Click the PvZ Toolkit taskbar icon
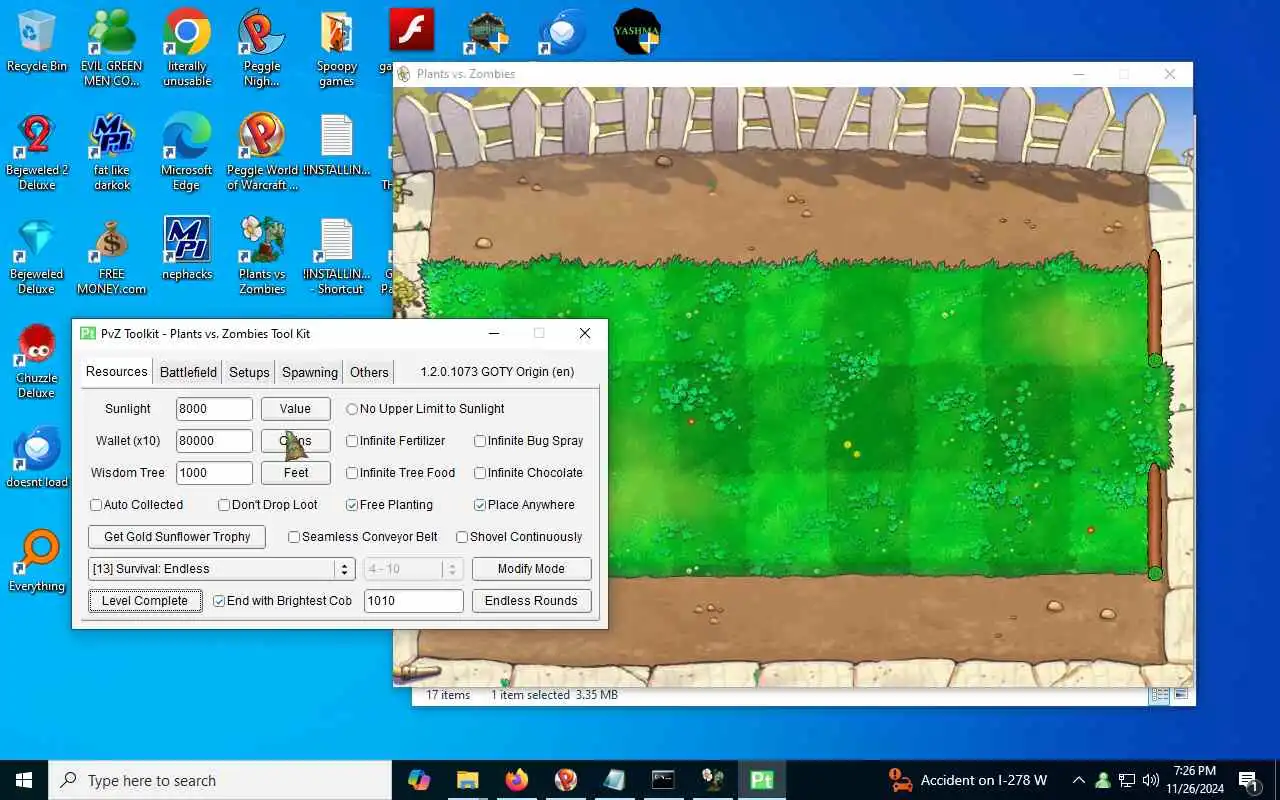Screen dimensions: 1280x800 pos(762,780)
